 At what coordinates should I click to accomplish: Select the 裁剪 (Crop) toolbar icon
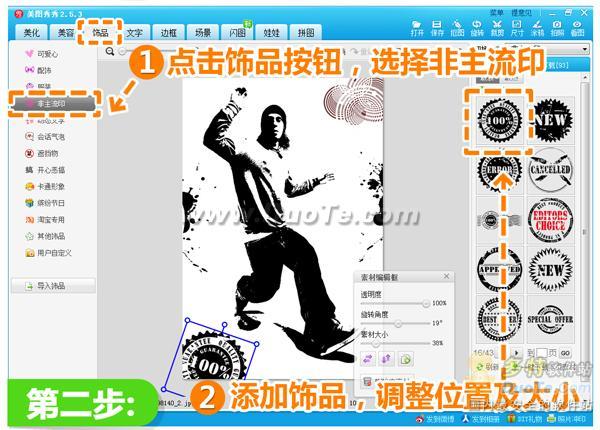pyautogui.click(x=497, y=29)
